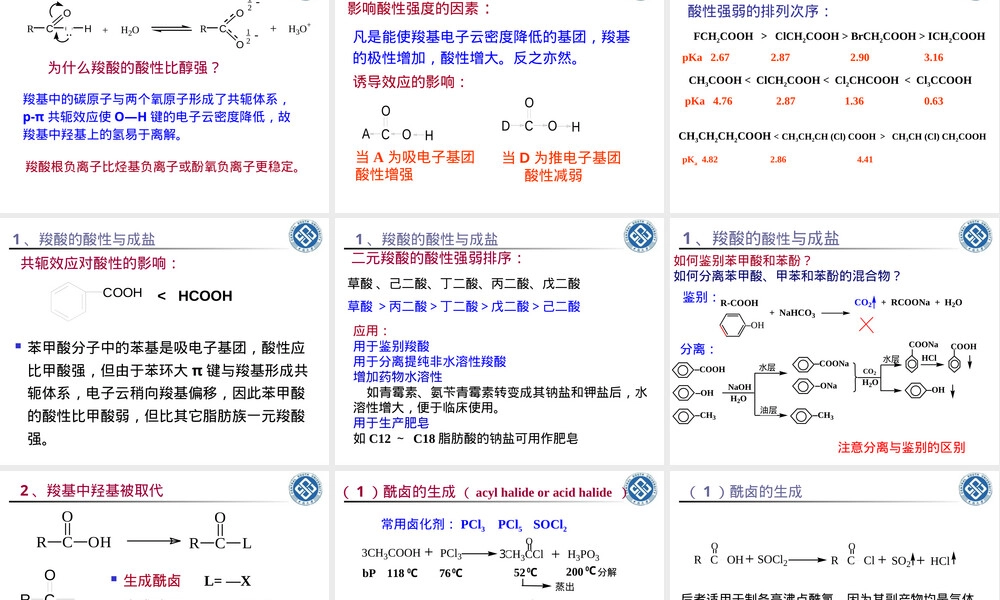Click the bold text HCOOH
This screenshot has height=600, width=1000.
[205, 296]
